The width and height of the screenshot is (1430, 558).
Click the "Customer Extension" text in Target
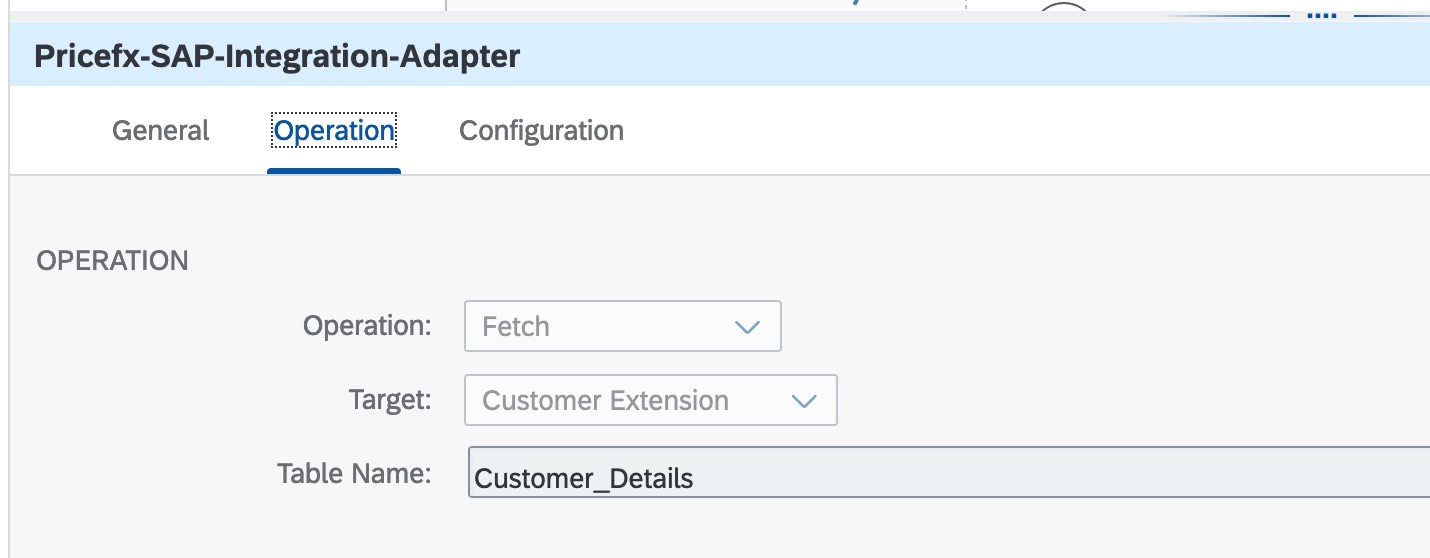(605, 401)
